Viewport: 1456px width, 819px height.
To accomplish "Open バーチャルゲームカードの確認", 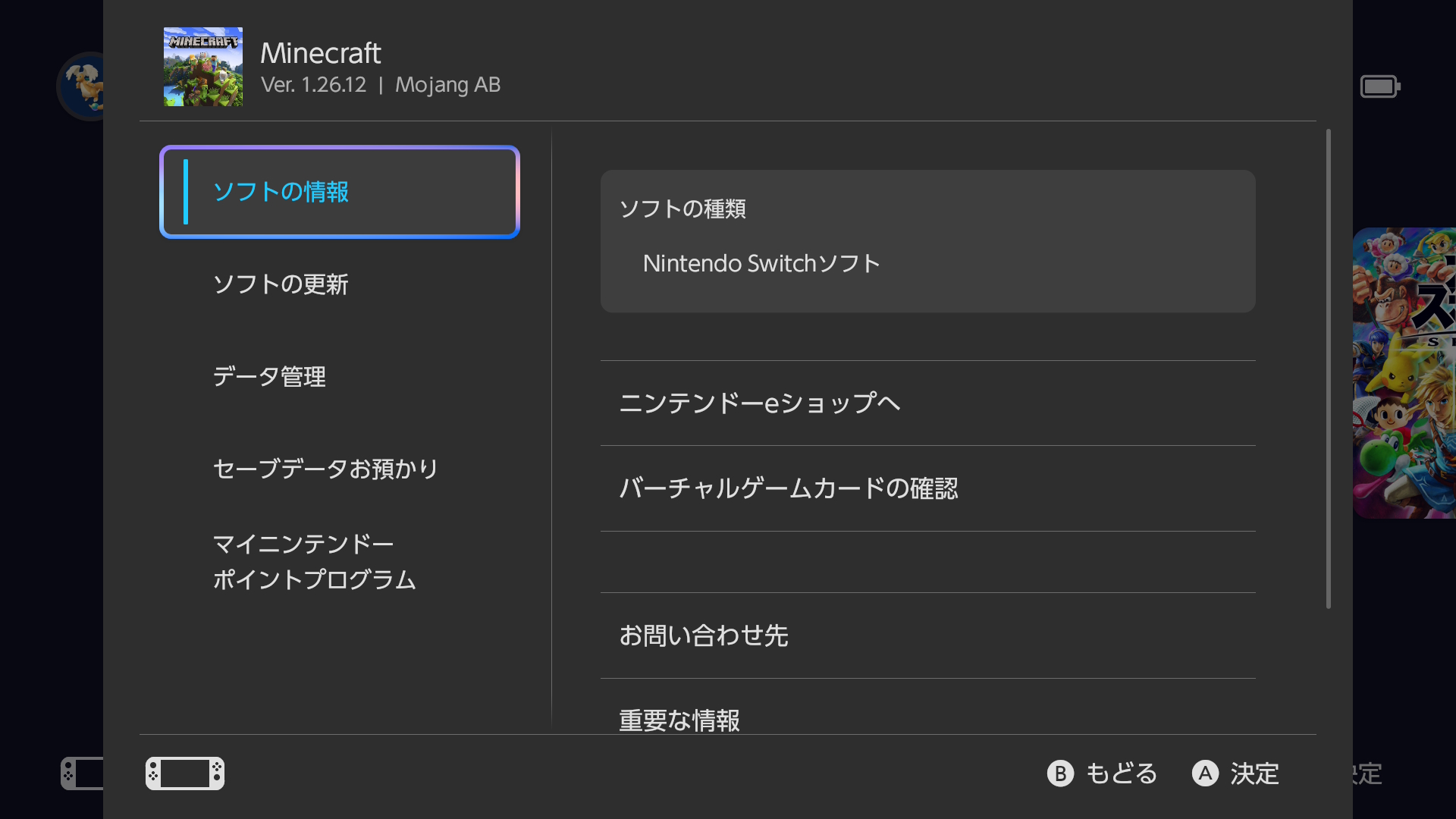I will [x=927, y=488].
